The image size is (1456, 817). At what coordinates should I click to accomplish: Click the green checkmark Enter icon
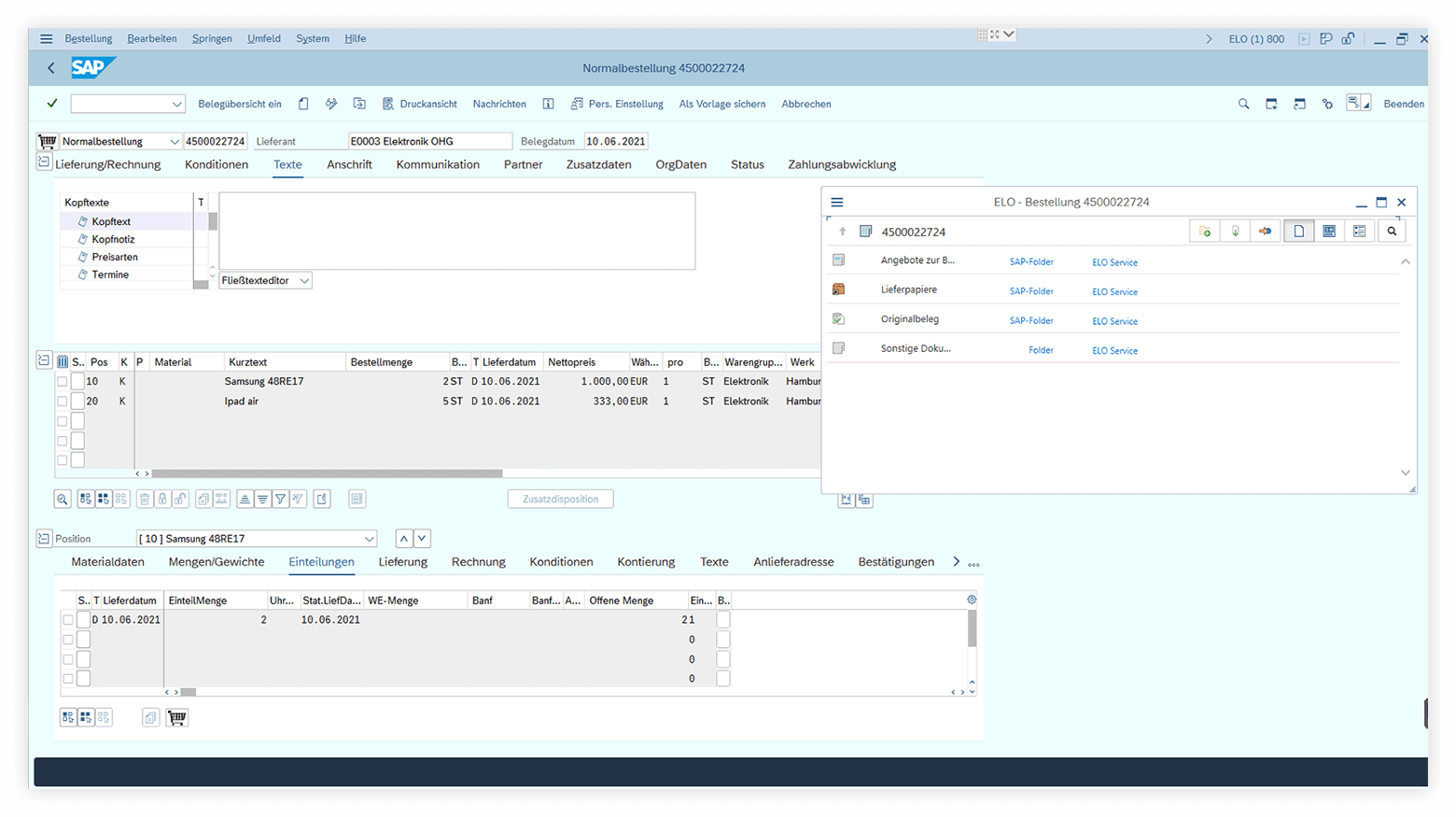click(x=52, y=104)
